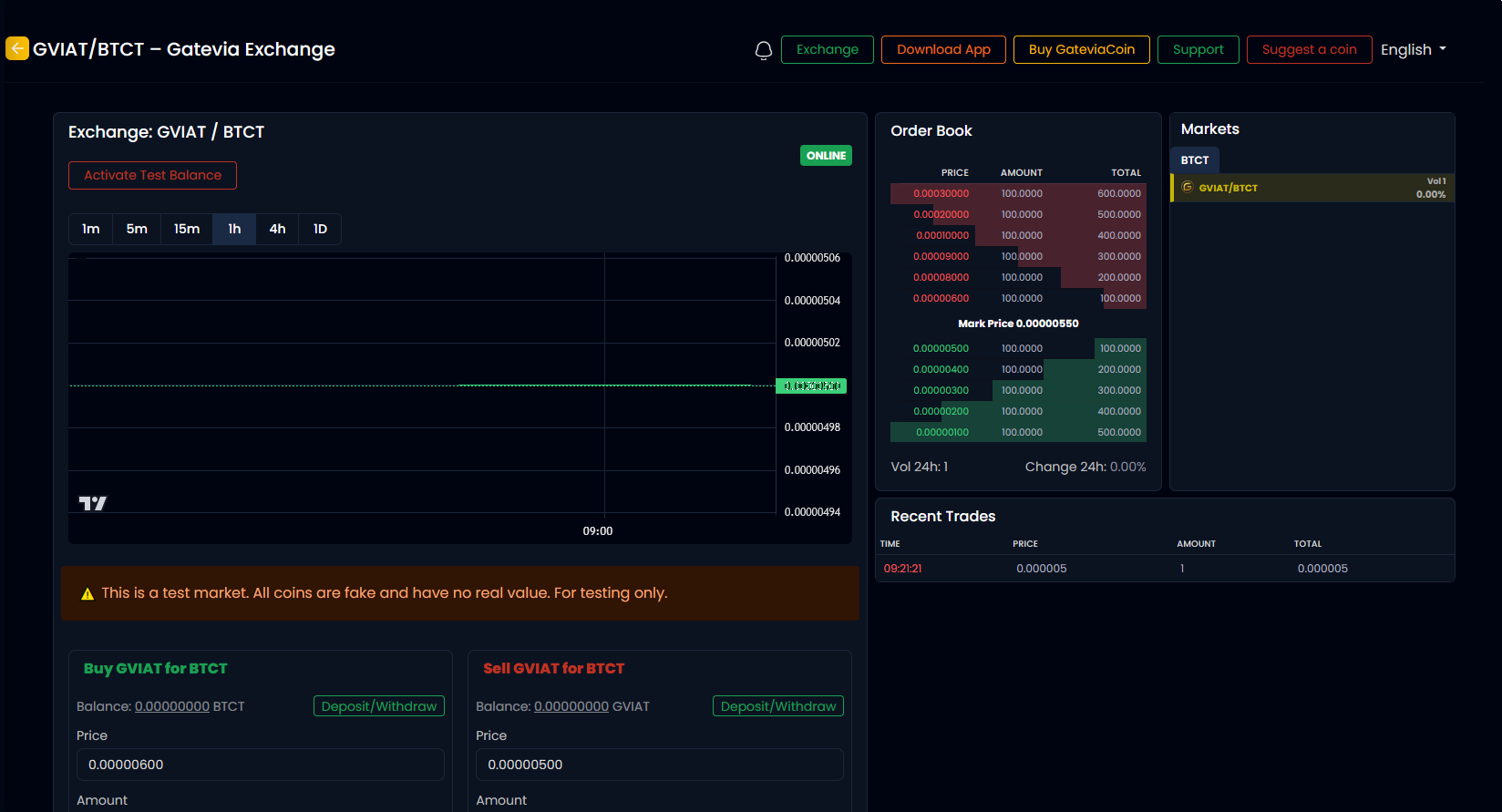The height and width of the screenshot is (812, 1502).
Task: Expand the English language dropdown
Action: tap(1413, 49)
